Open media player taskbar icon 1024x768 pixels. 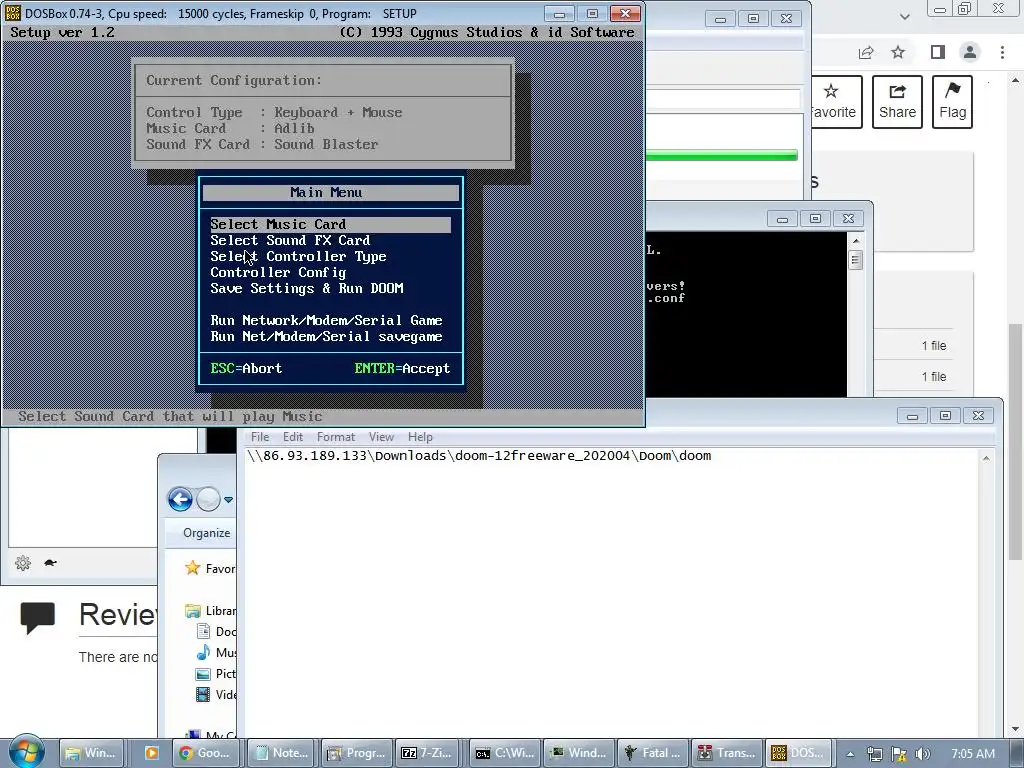[152, 753]
